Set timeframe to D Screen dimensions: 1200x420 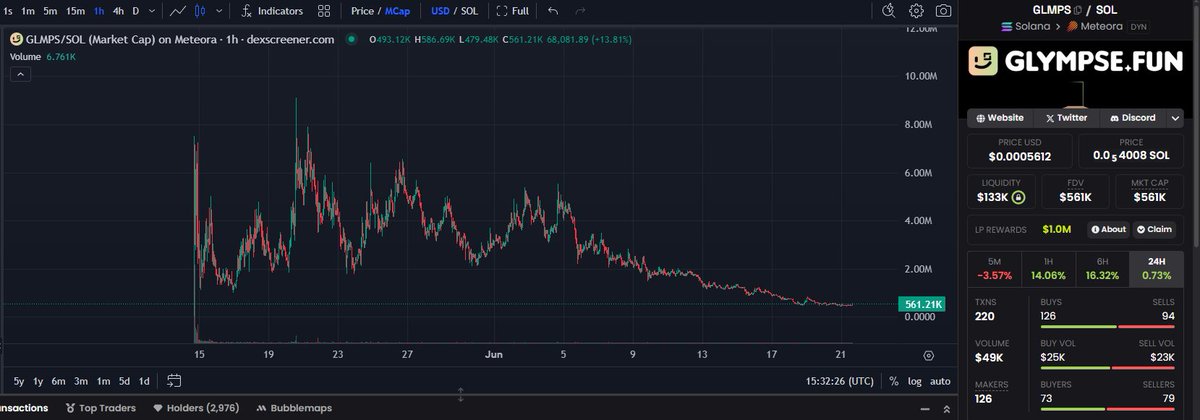[x=135, y=11]
